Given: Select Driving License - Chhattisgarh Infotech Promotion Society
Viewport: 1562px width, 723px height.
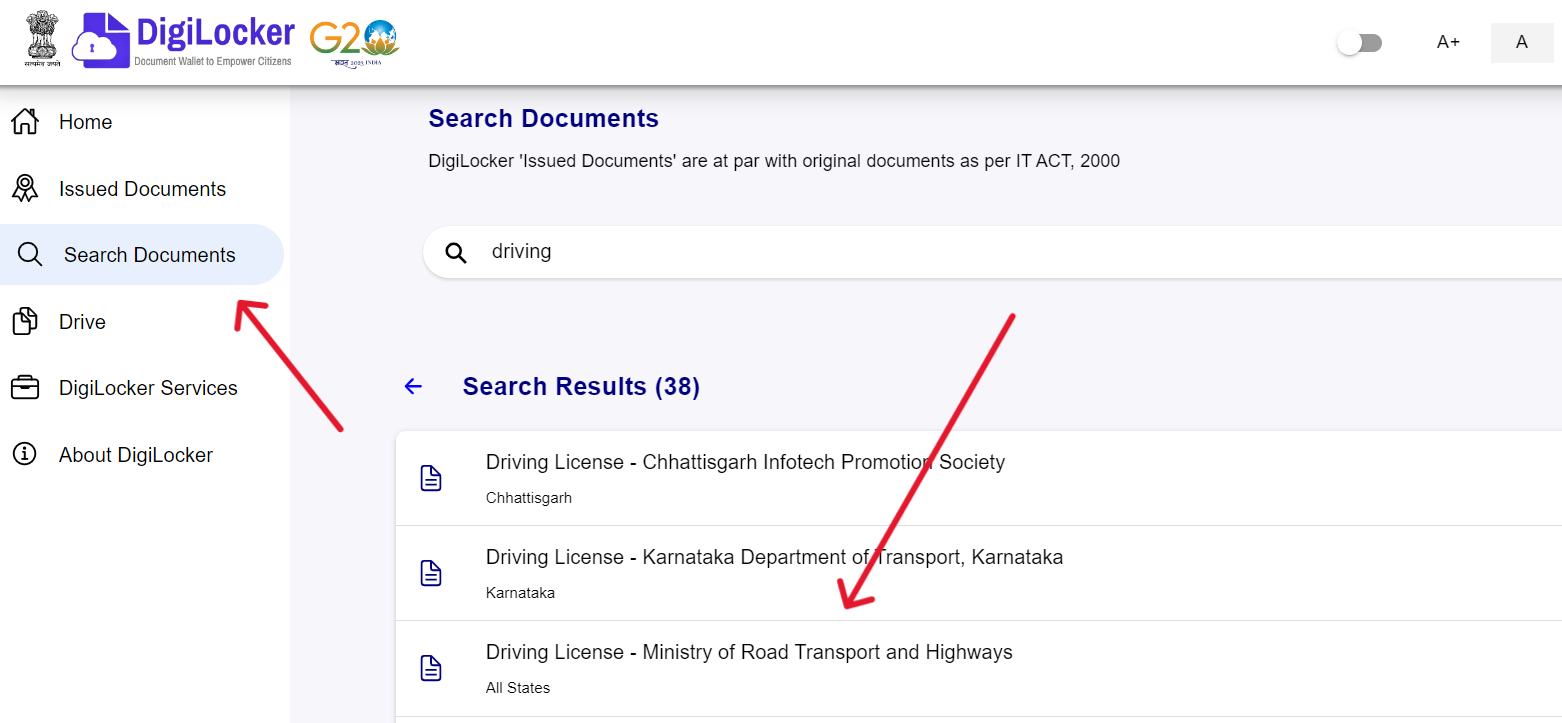Looking at the screenshot, I should coord(745,461).
